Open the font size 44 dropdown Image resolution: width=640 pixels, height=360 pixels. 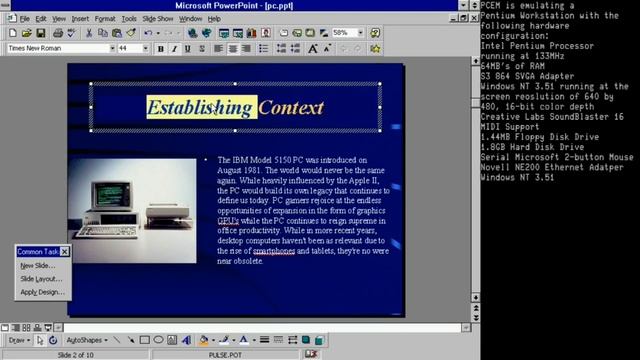tap(145, 49)
